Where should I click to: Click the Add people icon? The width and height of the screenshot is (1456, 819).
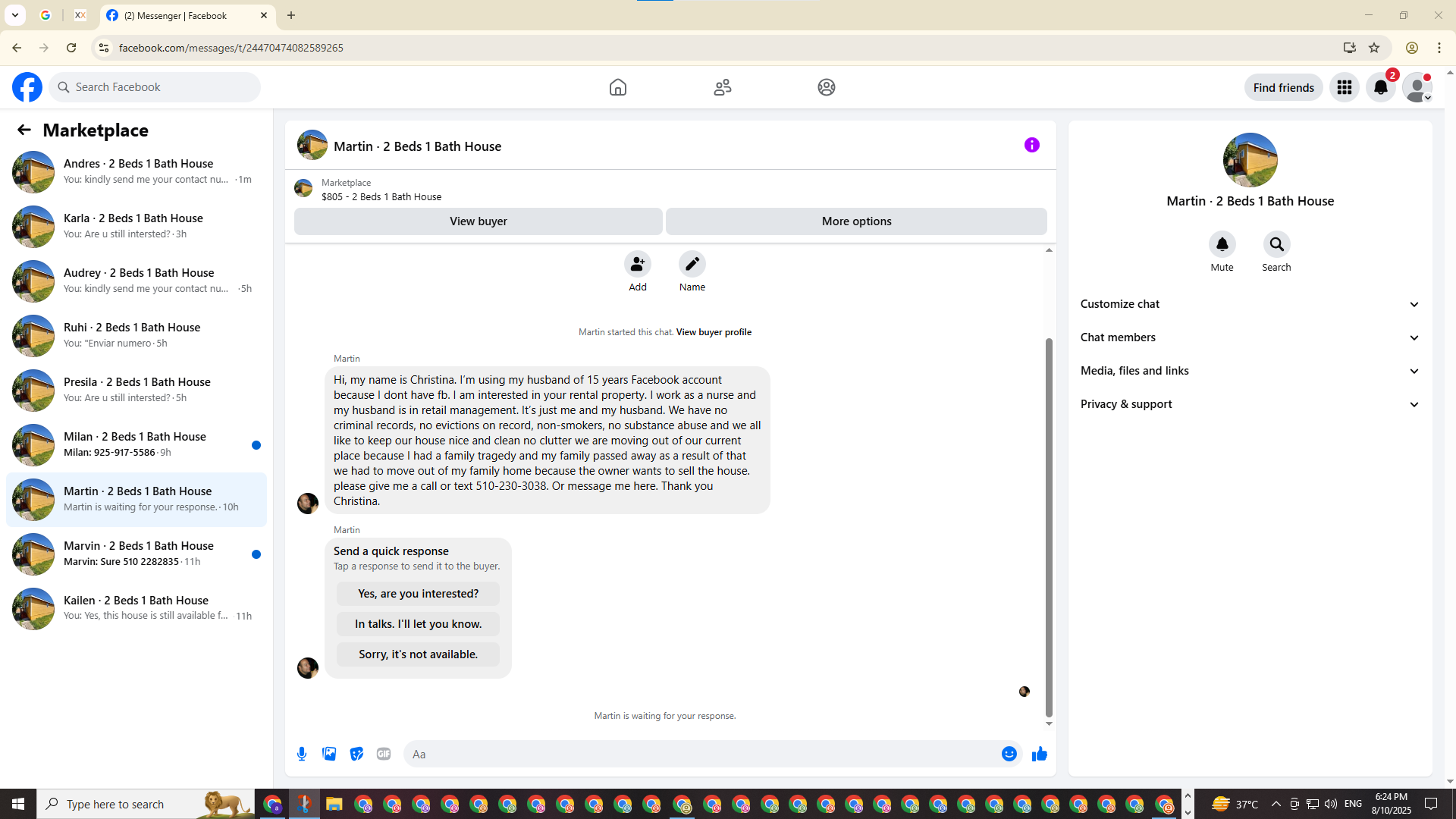[x=637, y=264]
